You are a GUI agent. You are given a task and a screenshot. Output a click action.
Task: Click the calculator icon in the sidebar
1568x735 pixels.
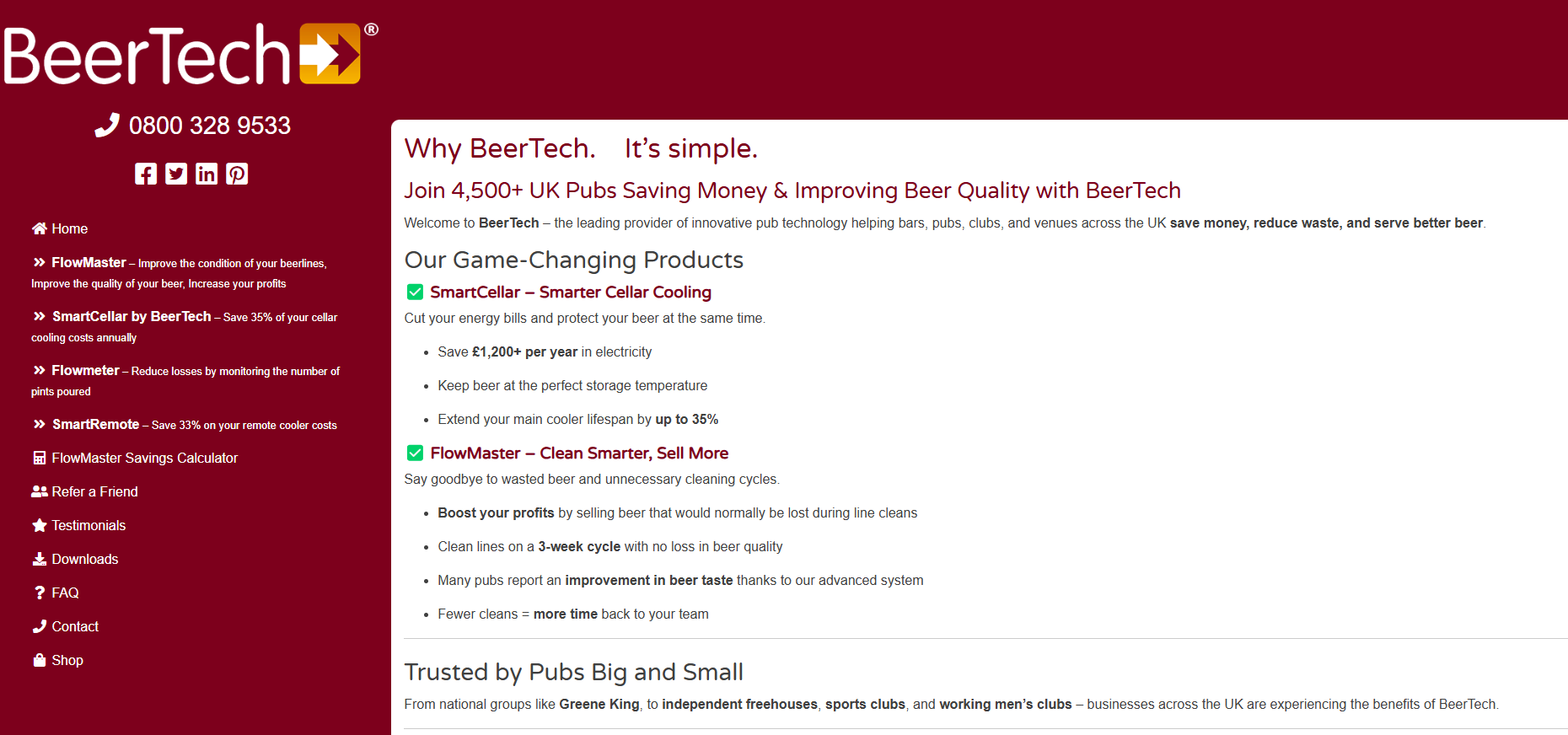tap(39, 458)
